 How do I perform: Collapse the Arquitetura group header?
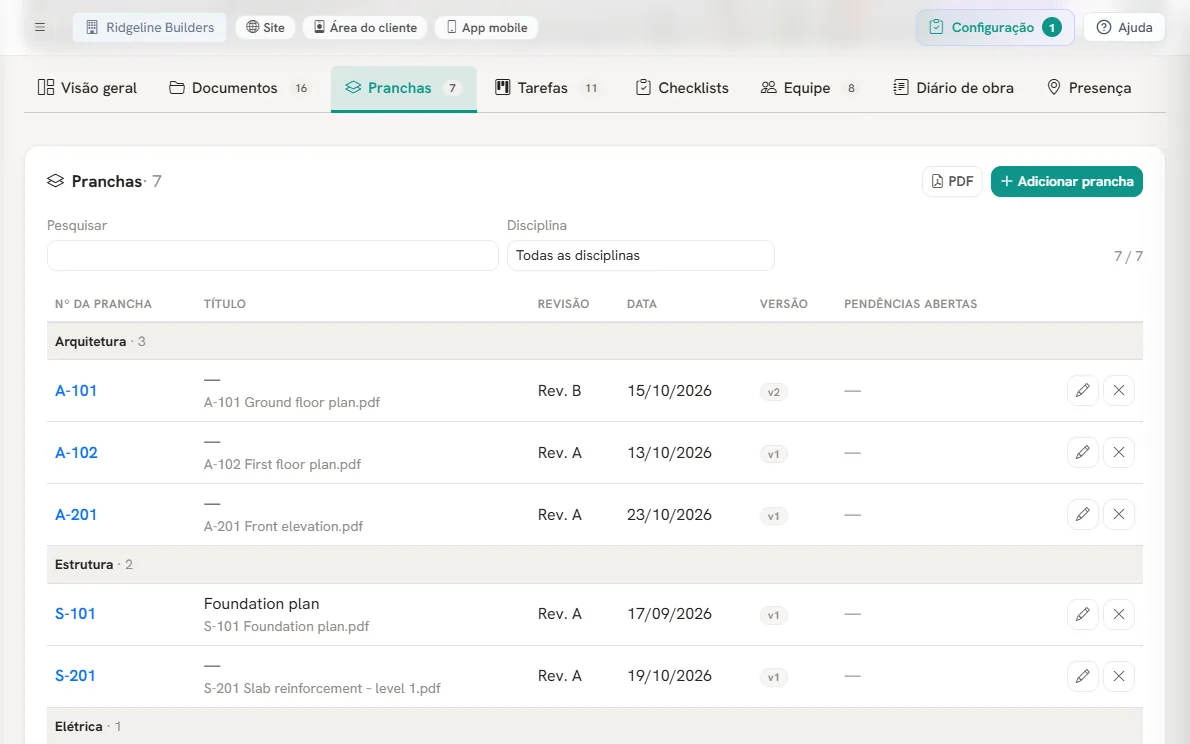coord(595,342)
